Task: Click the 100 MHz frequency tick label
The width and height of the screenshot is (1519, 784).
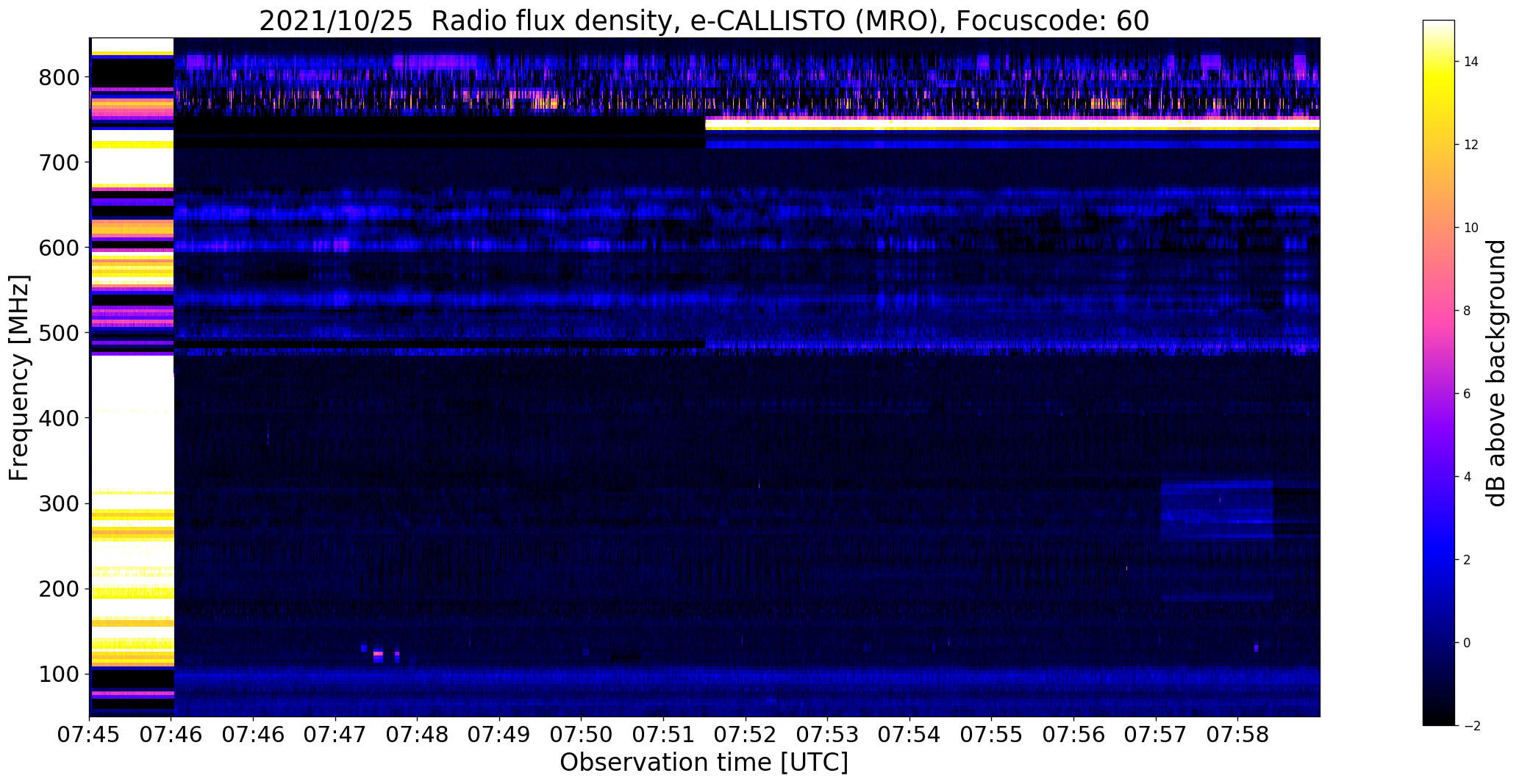Action: tap(60, 674)
